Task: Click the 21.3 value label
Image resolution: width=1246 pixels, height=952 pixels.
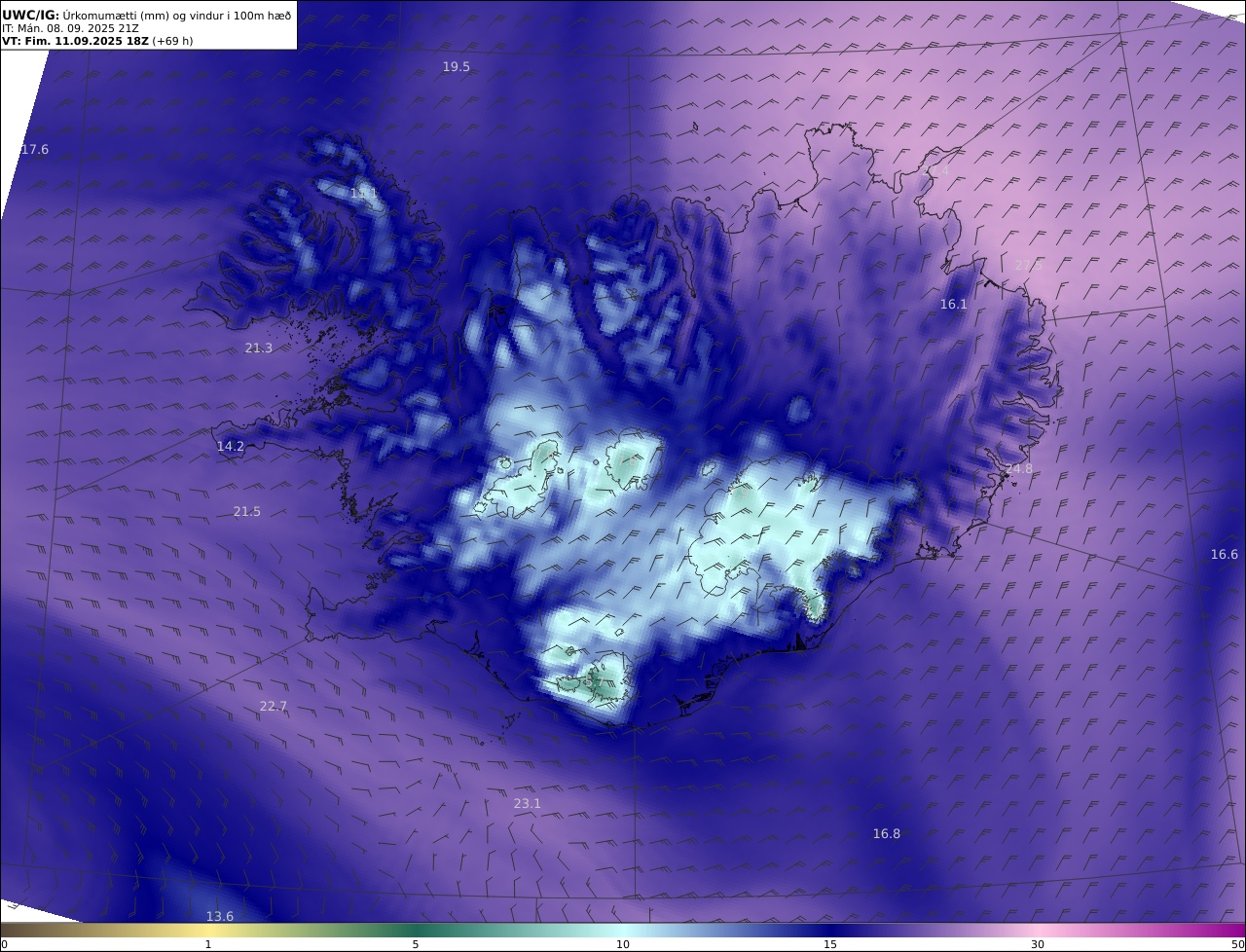Action: tap(259, 348)
